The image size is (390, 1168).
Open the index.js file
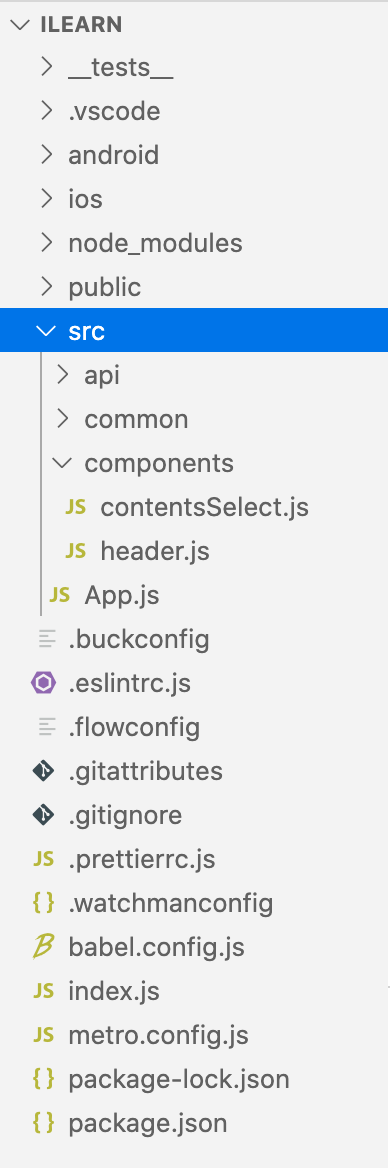[x=114, y=991]
